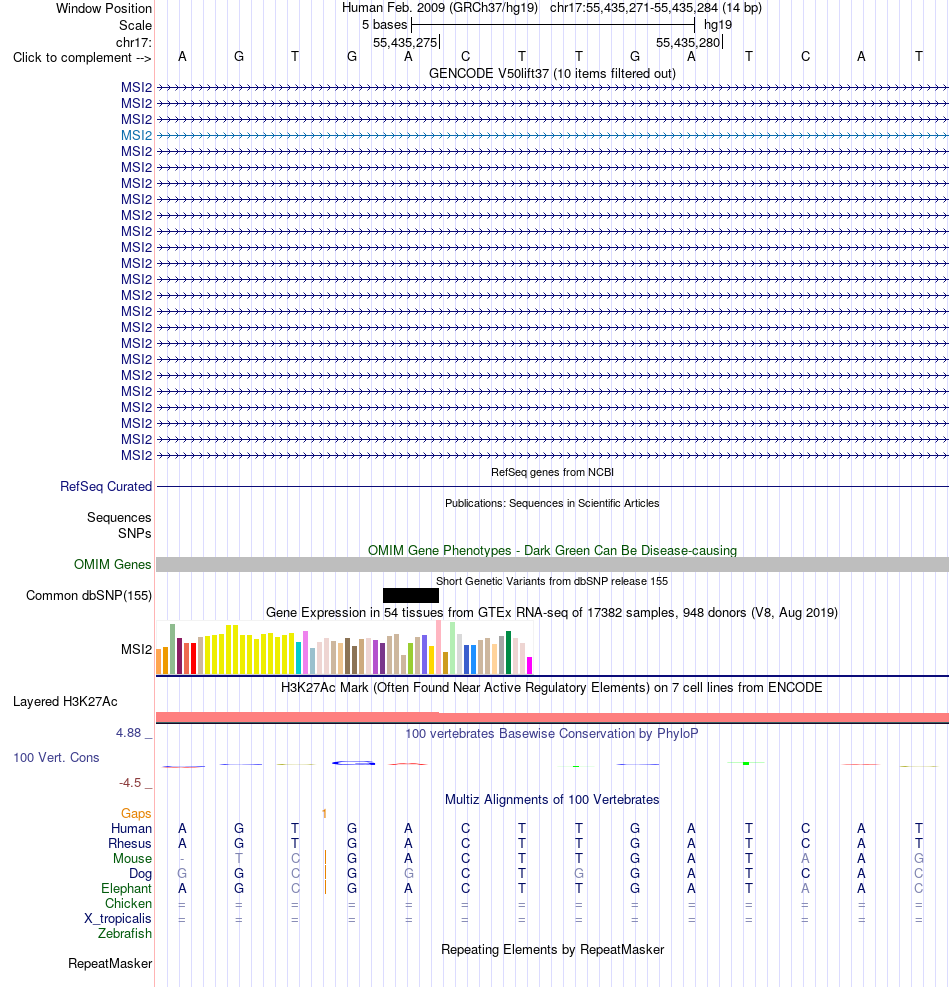
Task: Click the GTEx Gene Expression track title
Action: [551, 612]
